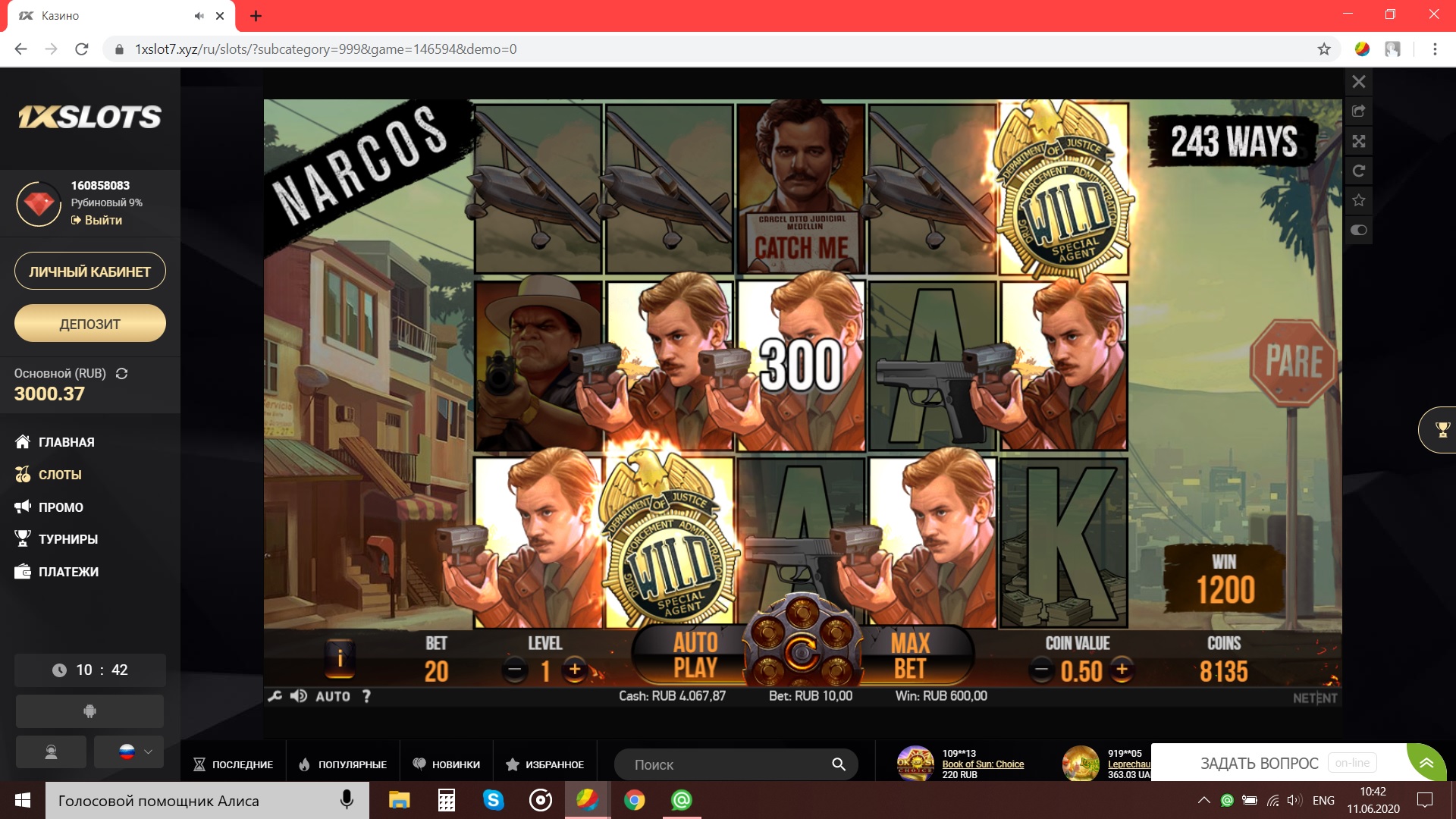Viewport: 1456px width, 819px height.
Task: Open Личный кабинет
Action: click(89, 271)
